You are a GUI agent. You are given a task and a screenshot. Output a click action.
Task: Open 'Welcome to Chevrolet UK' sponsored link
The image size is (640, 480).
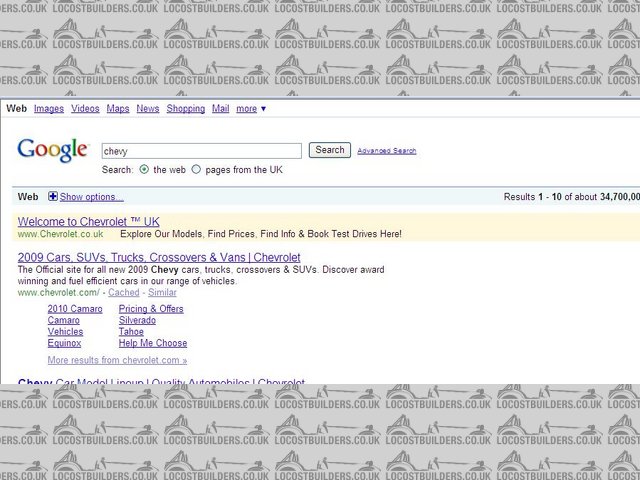pyautogui.click(x=88, y=222)
